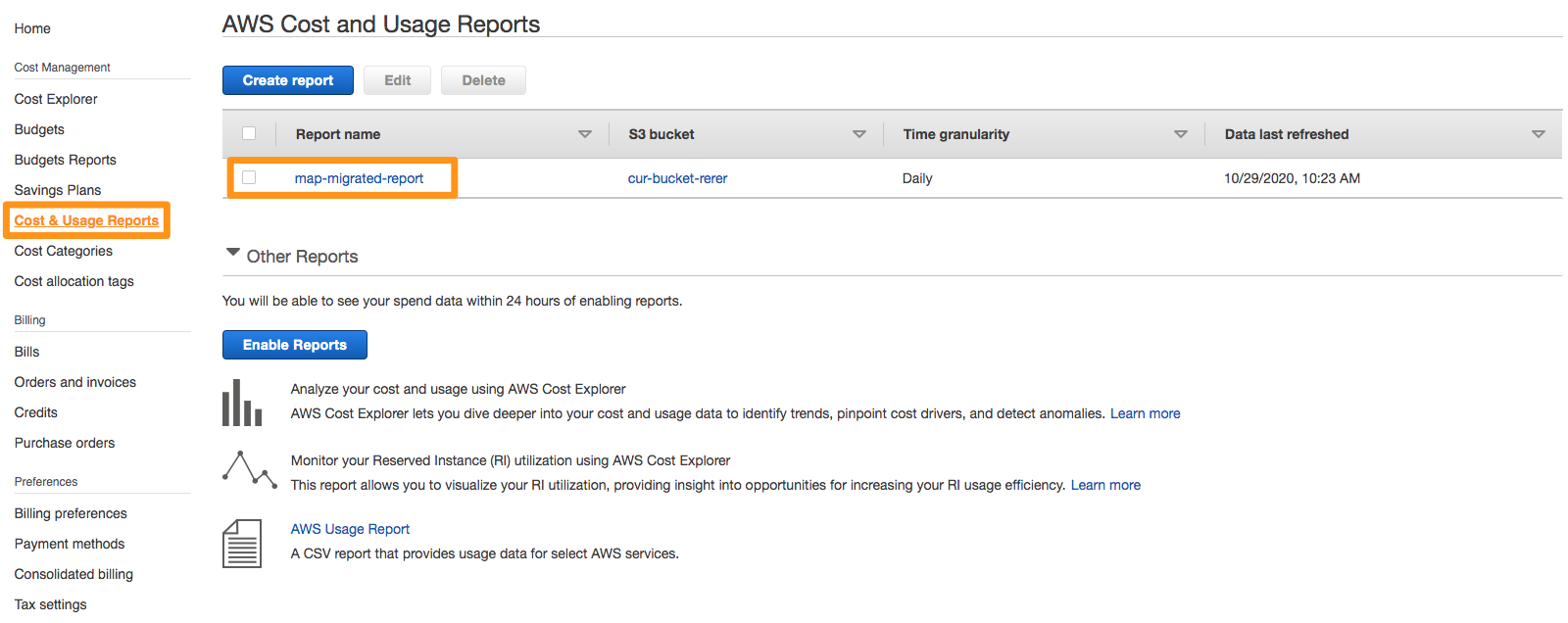Open the Time granularity column sort dropdown
1568x623 pixels.
1181,134
